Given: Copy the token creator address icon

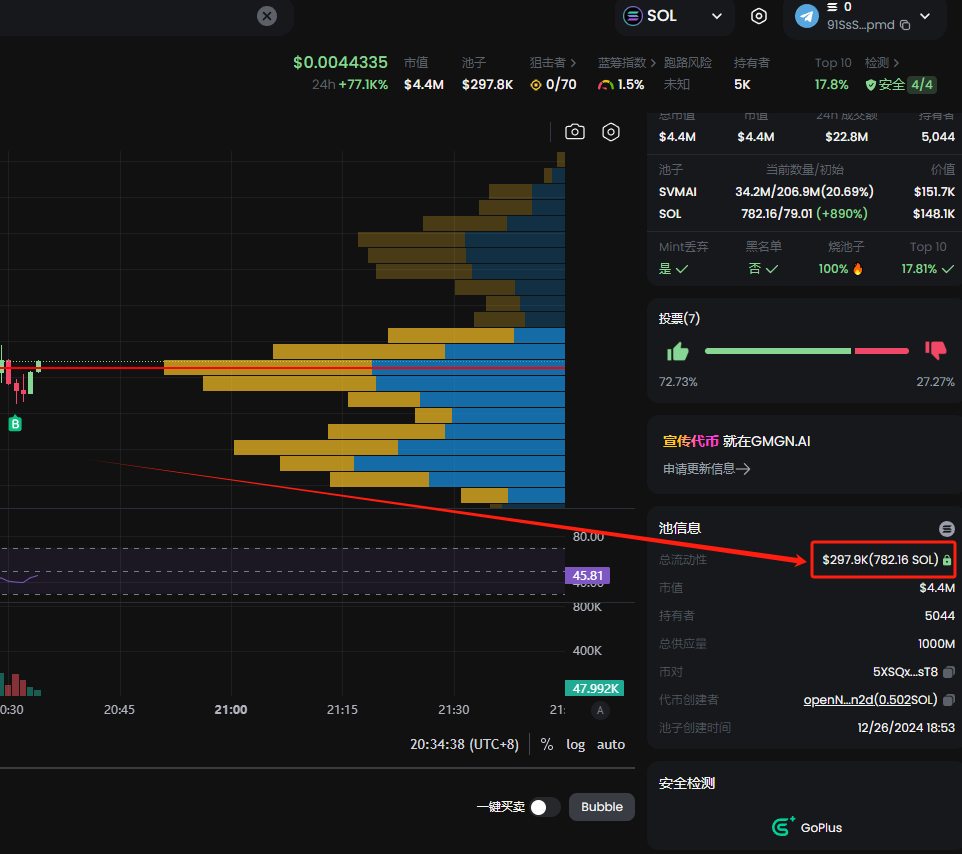Looking at the screenshot, I should click(949, 700).
